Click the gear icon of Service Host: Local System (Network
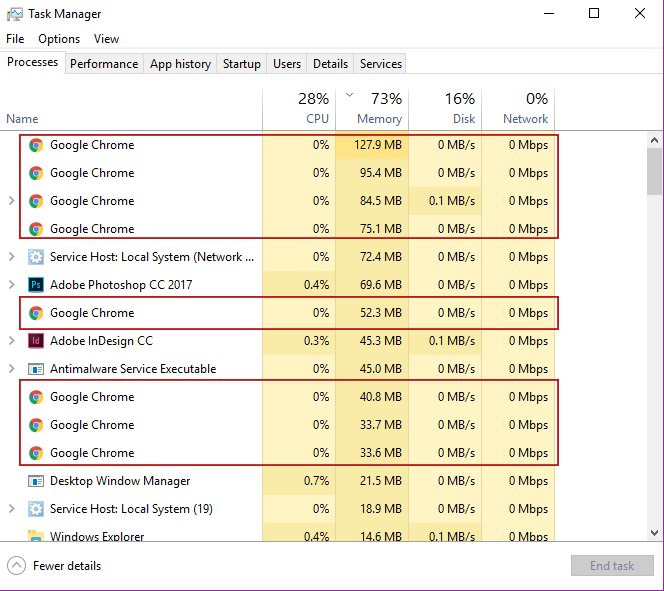The height and width of the screenshot is (591, 664). click(36, 257)
